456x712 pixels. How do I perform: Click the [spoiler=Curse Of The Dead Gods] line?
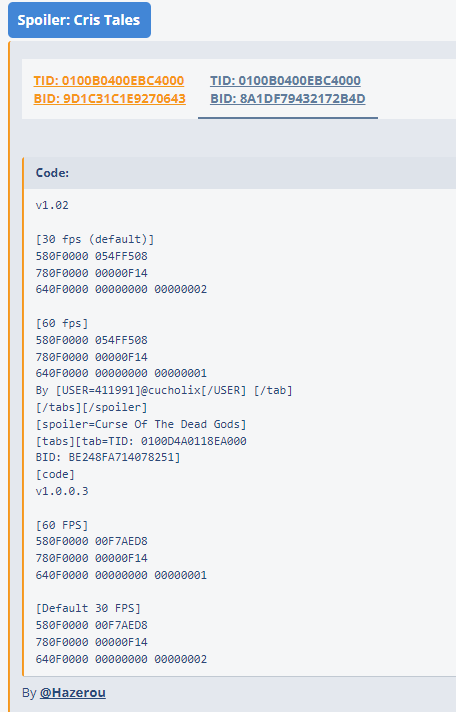[141, 424]
